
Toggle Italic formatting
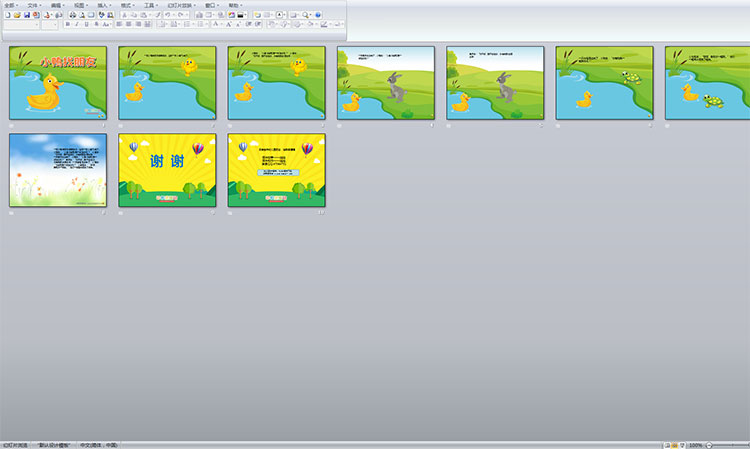point(76,24)
